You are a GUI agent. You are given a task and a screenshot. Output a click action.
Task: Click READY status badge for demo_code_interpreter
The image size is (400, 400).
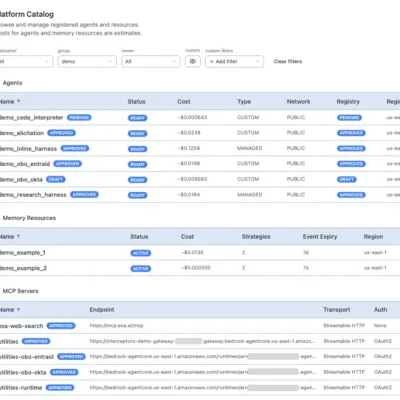click(x=137, y=118)
